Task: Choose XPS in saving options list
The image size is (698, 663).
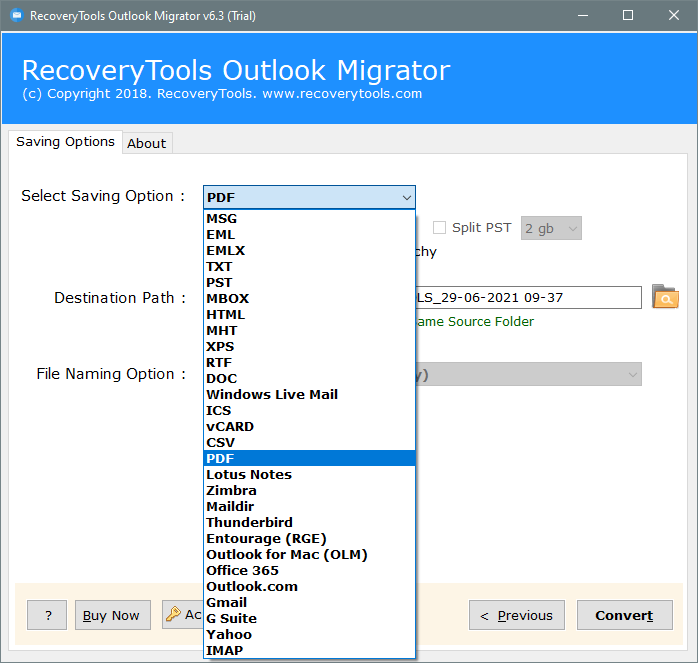Action: pos(309,347)
